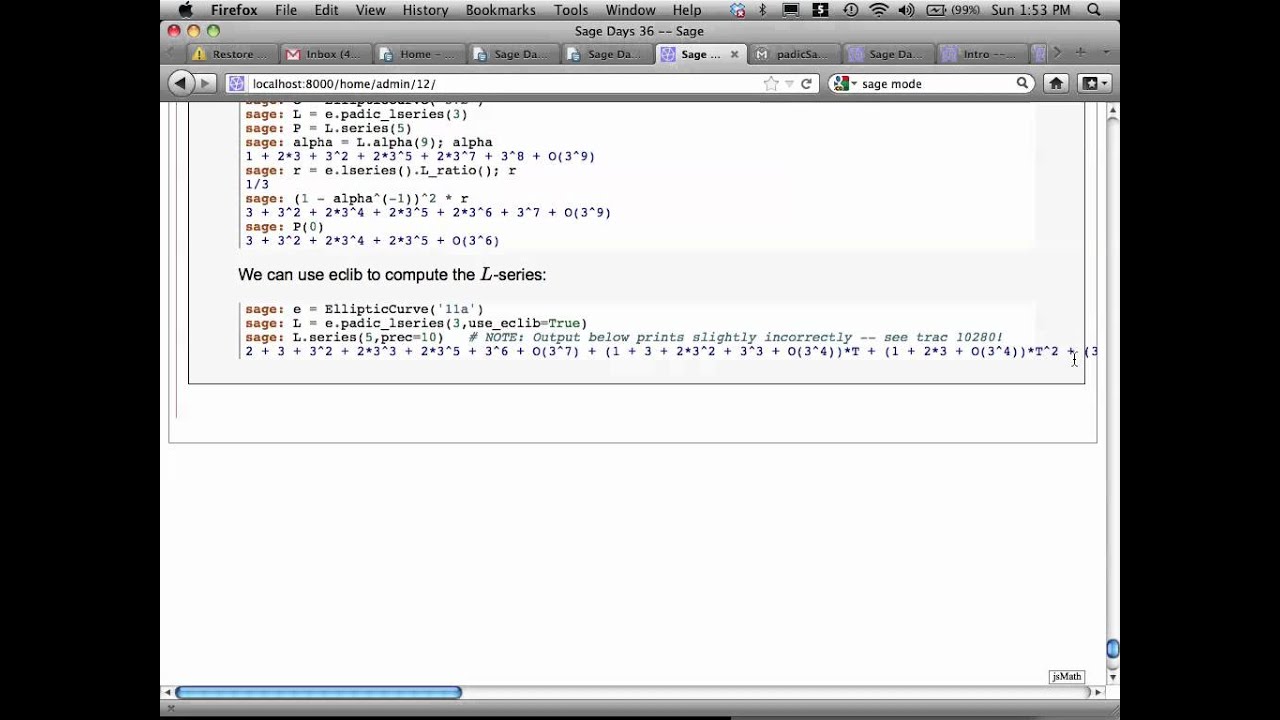
Task: Open the File menu
Action: coord(286,10)
